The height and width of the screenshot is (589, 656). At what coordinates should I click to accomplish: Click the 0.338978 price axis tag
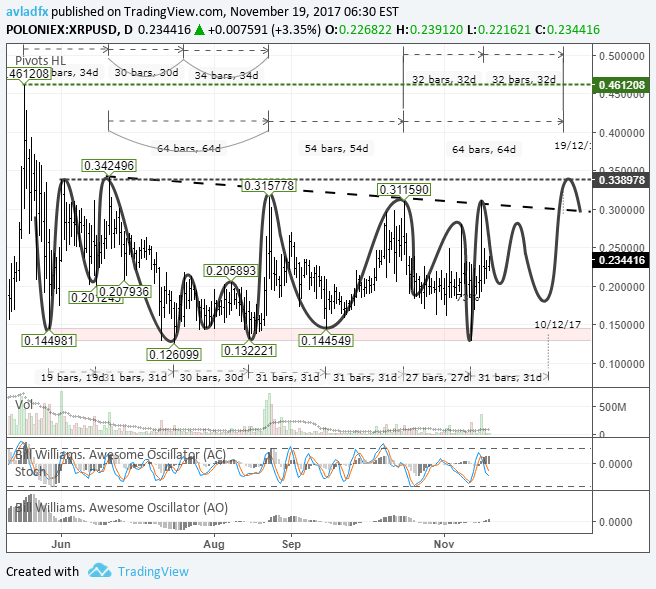click(621, 180)
